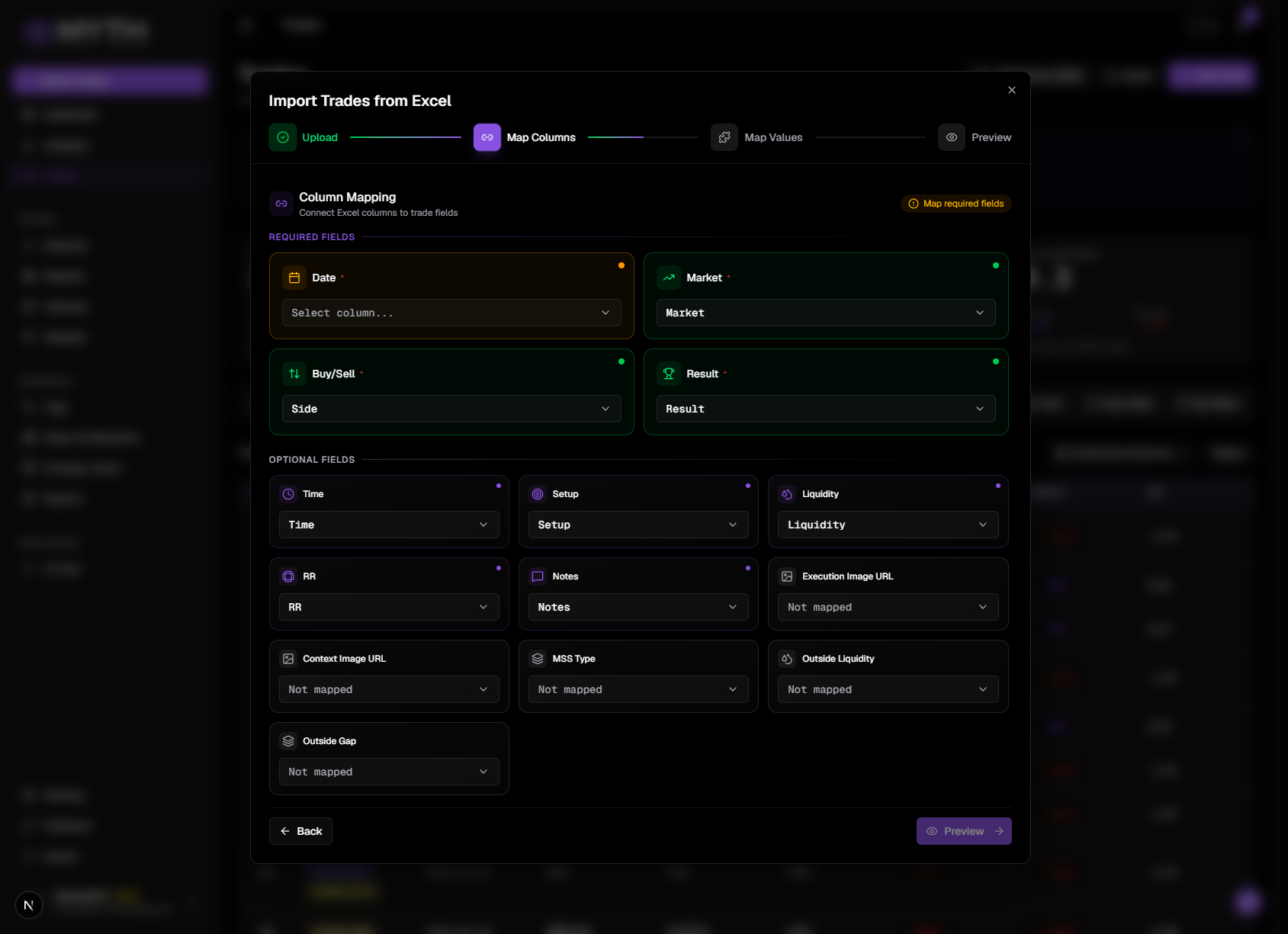Click the Outside Liquidity droplets icon

(787, 659)
